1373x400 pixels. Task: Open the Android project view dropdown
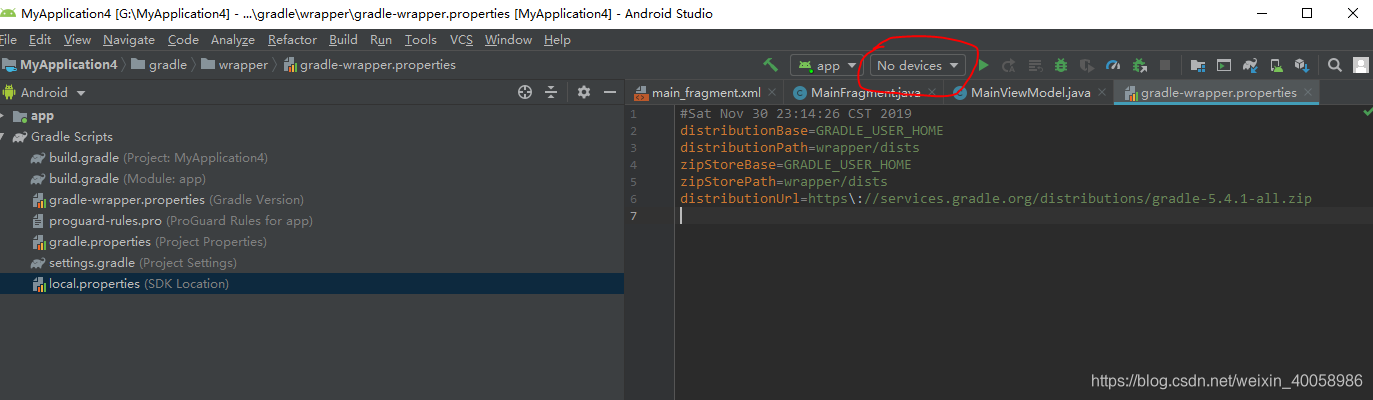pos(45,92)
